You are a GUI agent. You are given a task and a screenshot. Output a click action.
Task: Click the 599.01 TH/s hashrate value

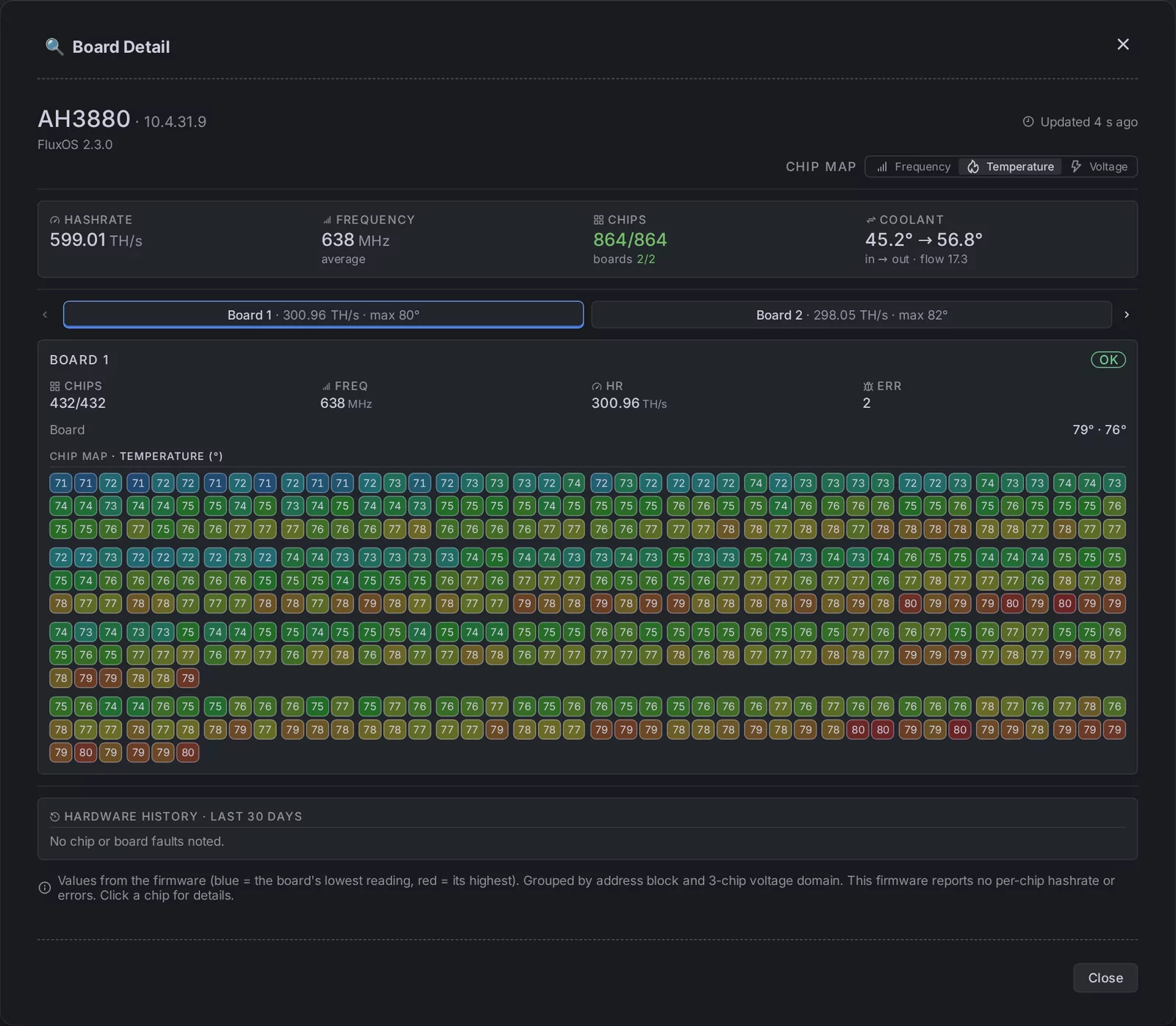point(96,240)
